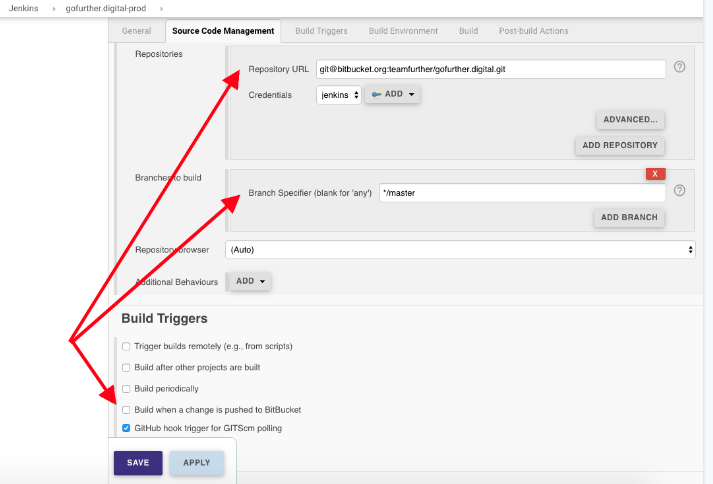Screen dimensions: 713x484
Task: Click the Apply button
Action: coord(196,463)
